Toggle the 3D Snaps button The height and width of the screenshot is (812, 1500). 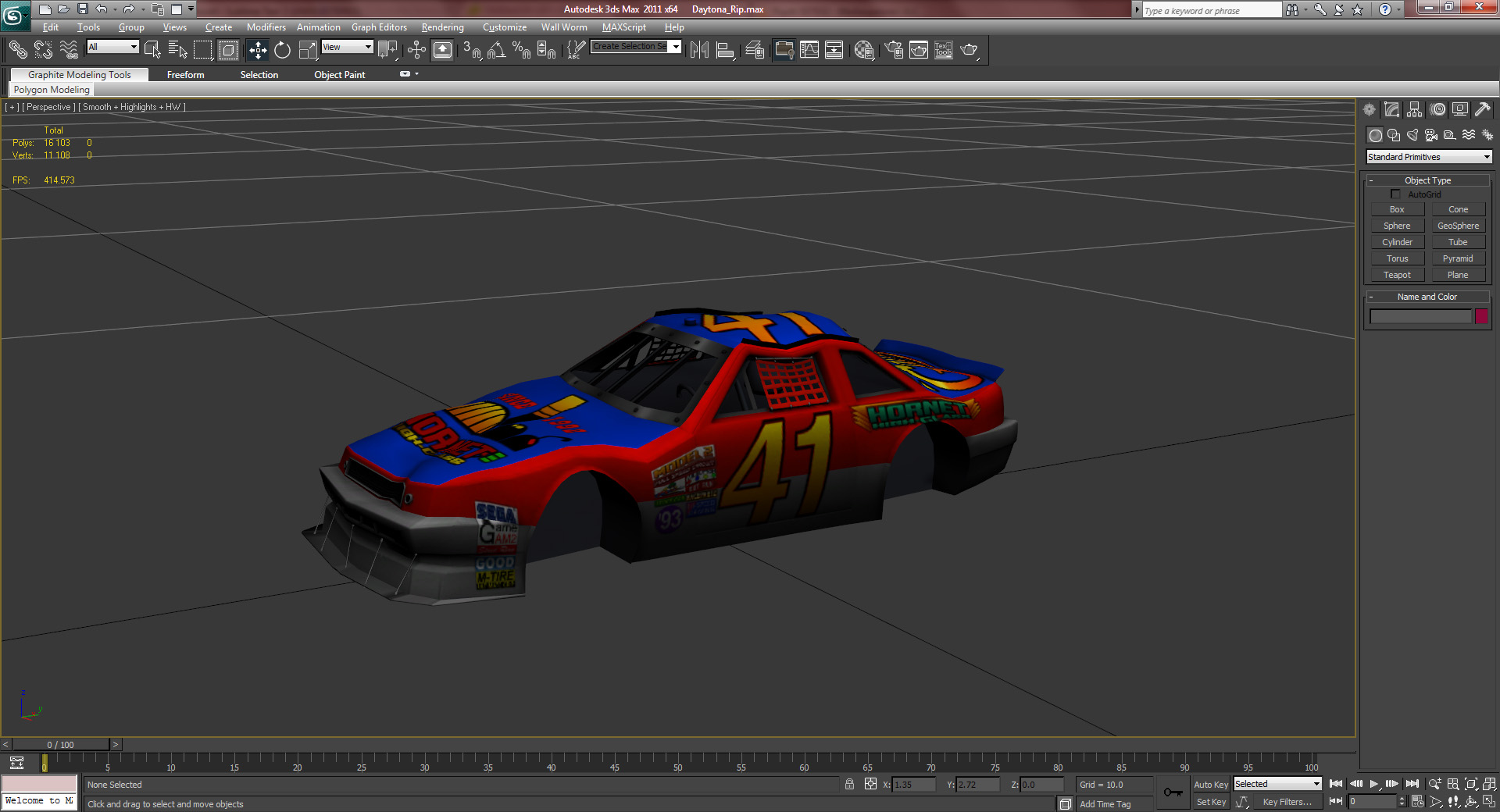click(x=472, y=50)
